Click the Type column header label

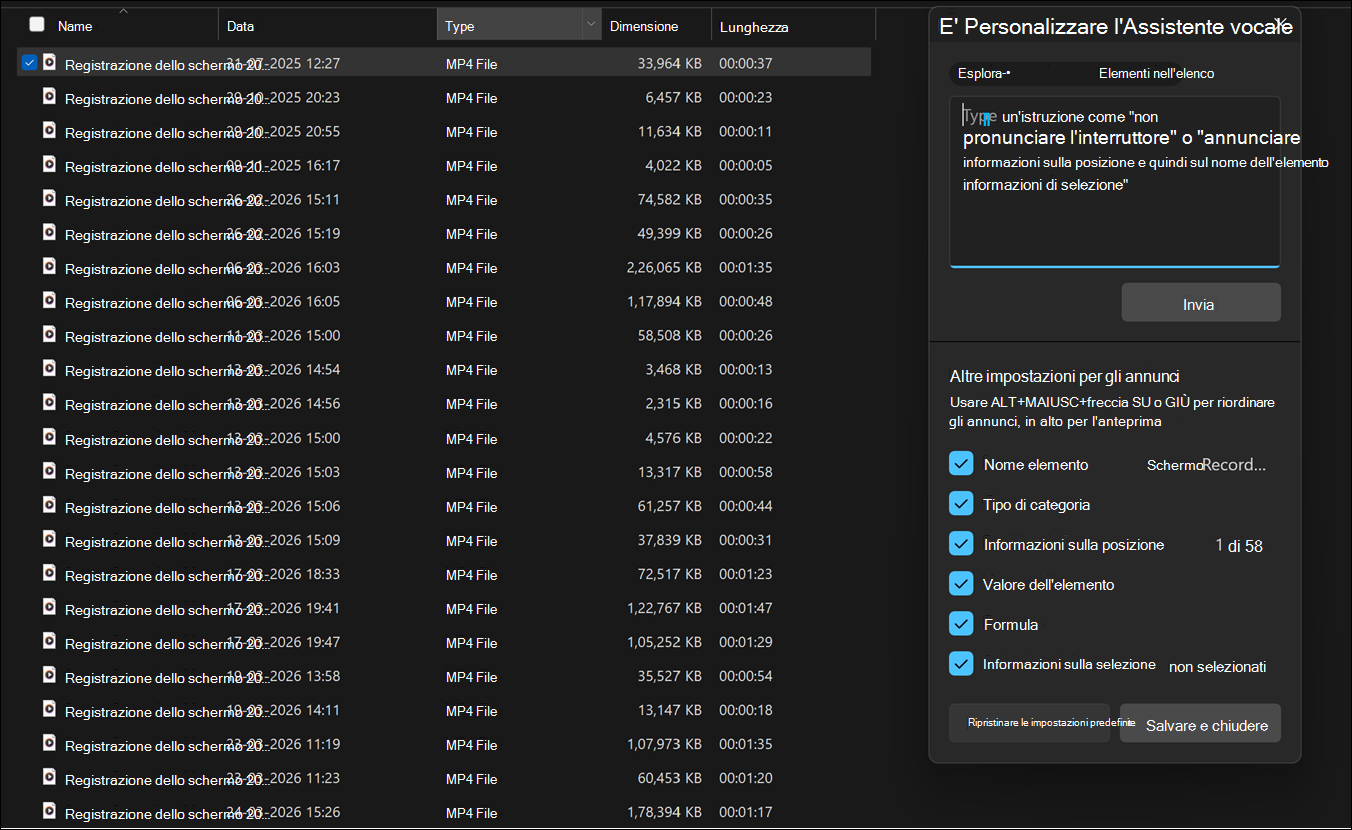(460, 26)
